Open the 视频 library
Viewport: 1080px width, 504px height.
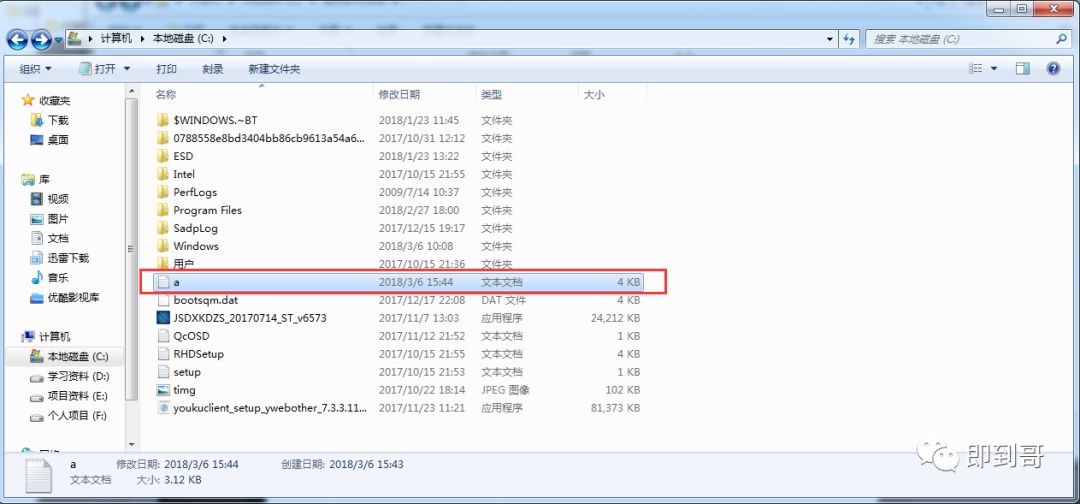50,199
